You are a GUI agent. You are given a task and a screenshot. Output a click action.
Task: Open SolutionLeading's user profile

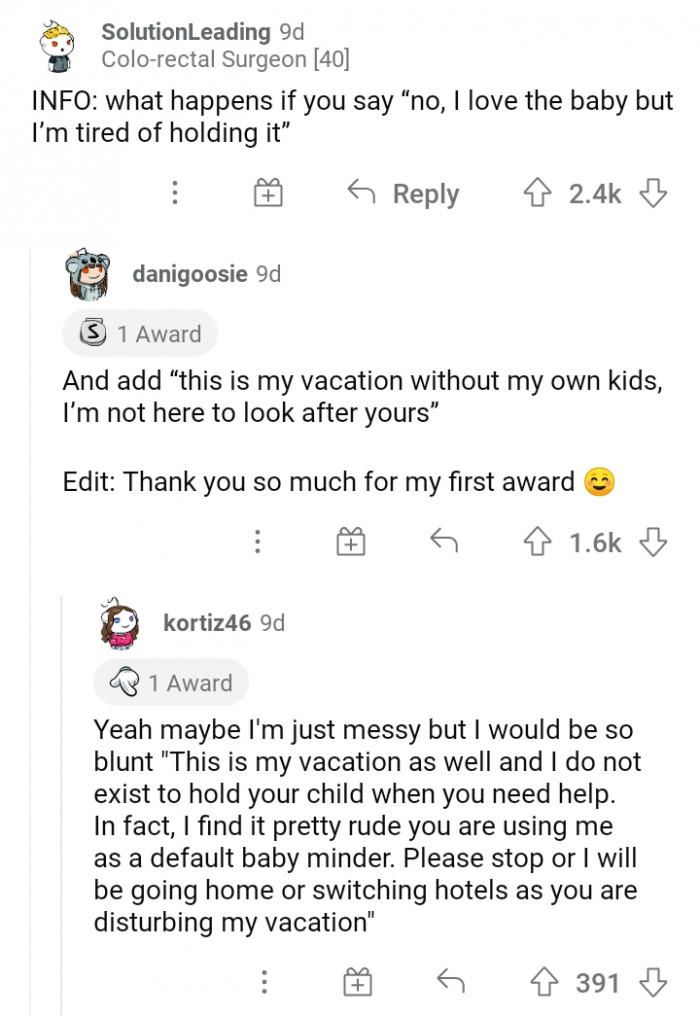[187, 32]
